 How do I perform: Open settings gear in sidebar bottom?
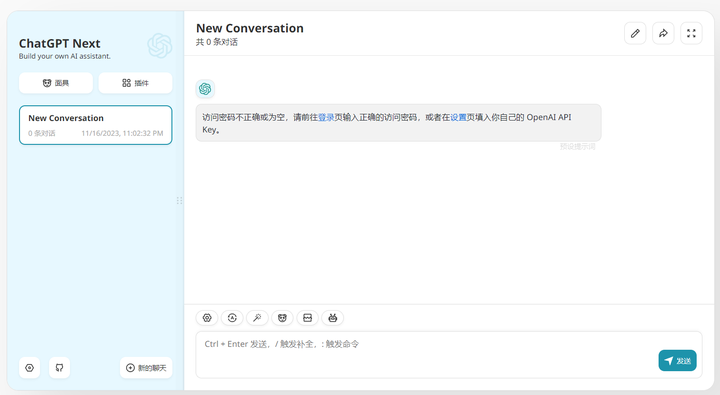coord(29,368)
